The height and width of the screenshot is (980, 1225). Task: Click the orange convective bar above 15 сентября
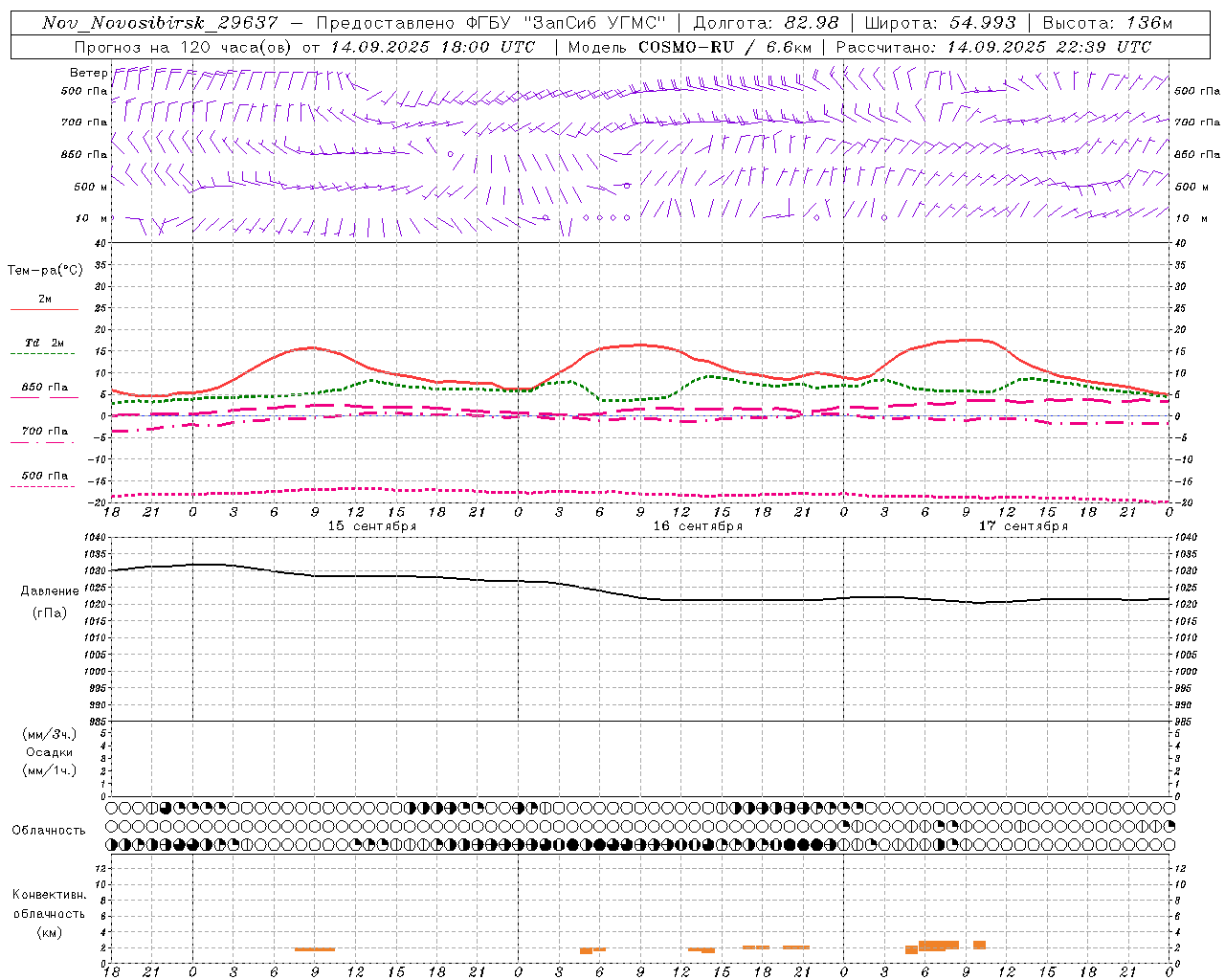(315, 949)
